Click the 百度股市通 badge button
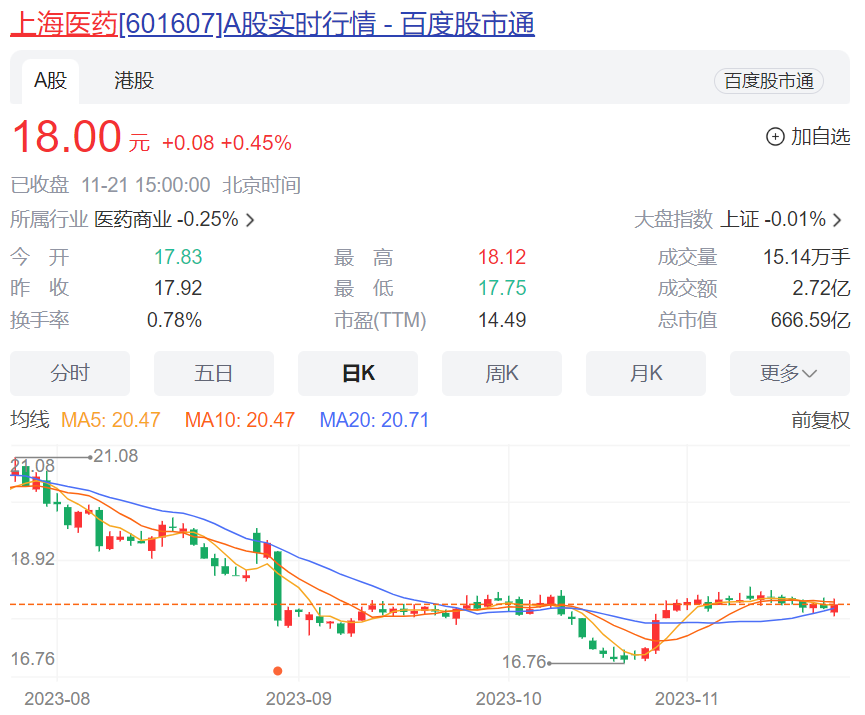 click(768, 81)
